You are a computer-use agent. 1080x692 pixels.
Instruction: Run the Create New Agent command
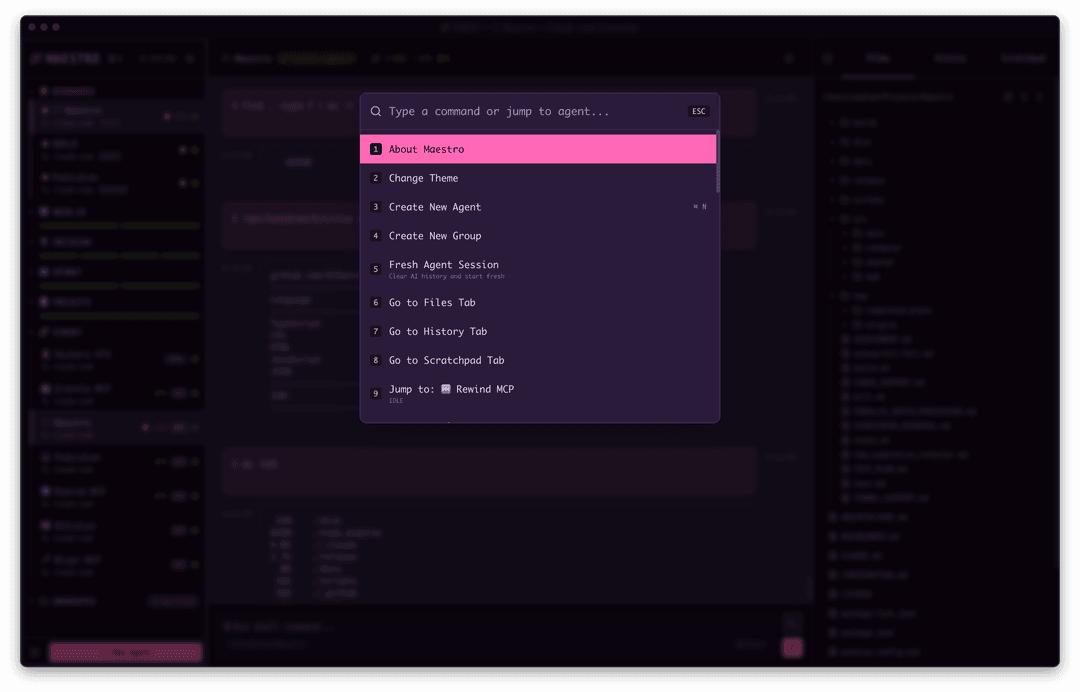point(538,207)
